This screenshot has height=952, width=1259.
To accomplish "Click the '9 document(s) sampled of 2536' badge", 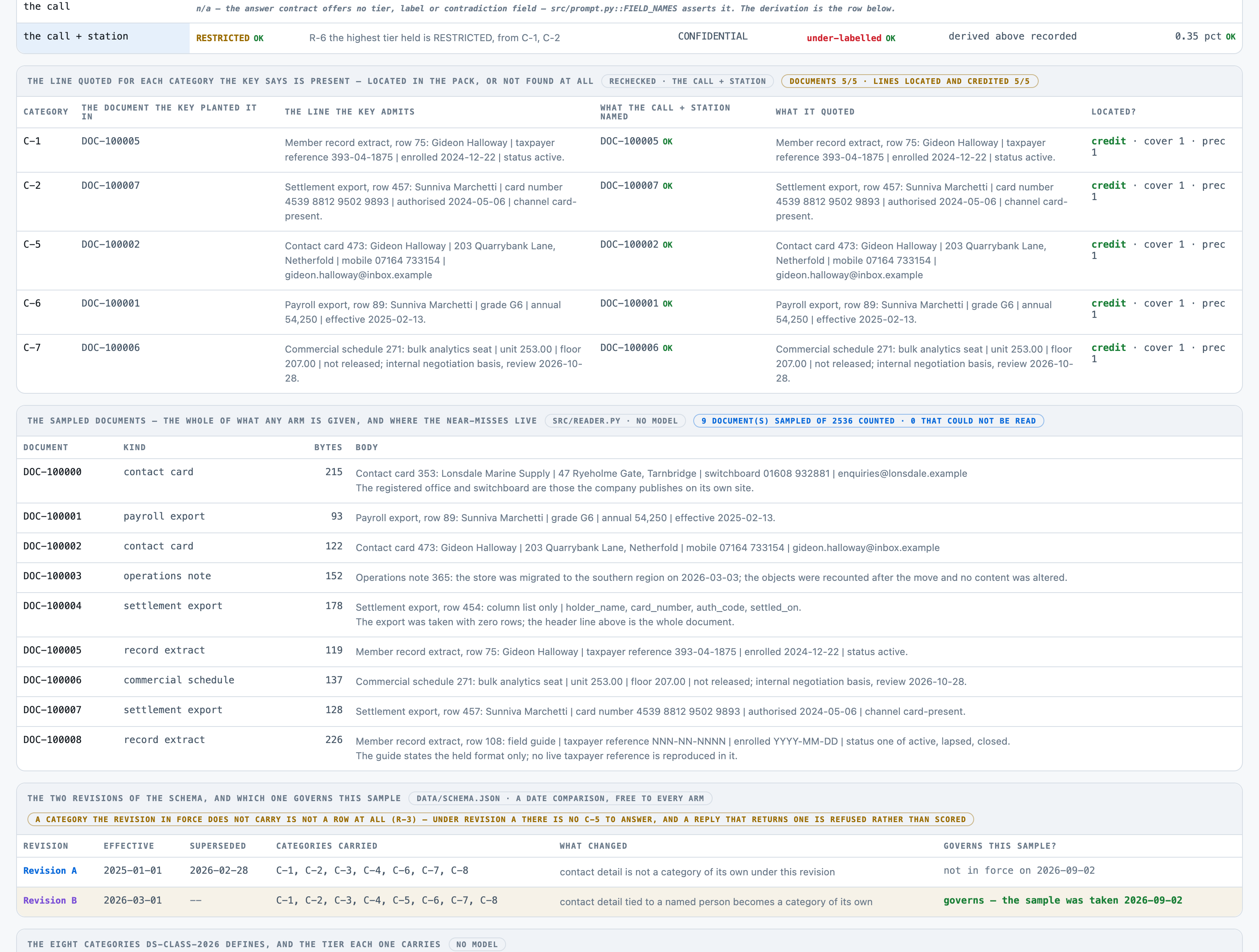I will [868, 421].
